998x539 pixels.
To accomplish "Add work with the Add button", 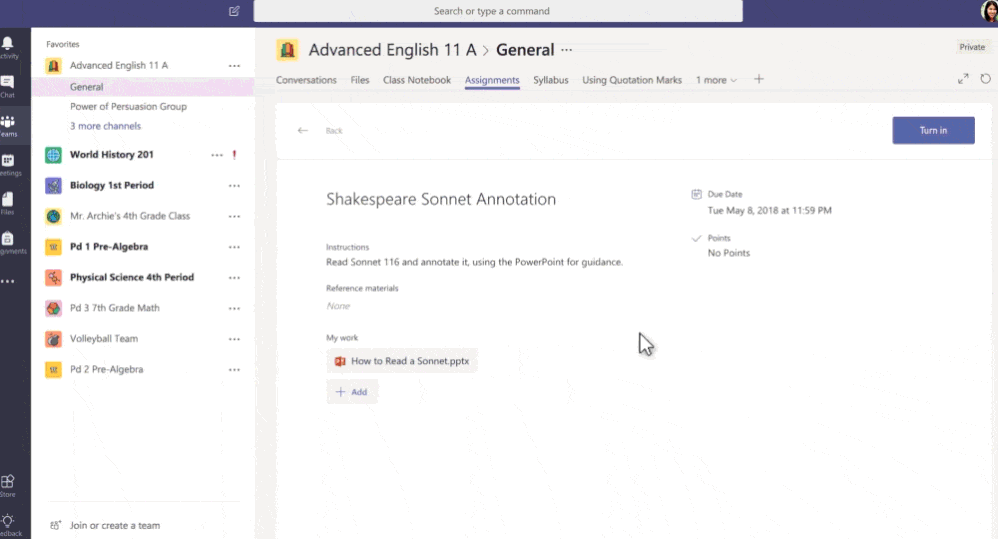I will [x=352, y=392].
